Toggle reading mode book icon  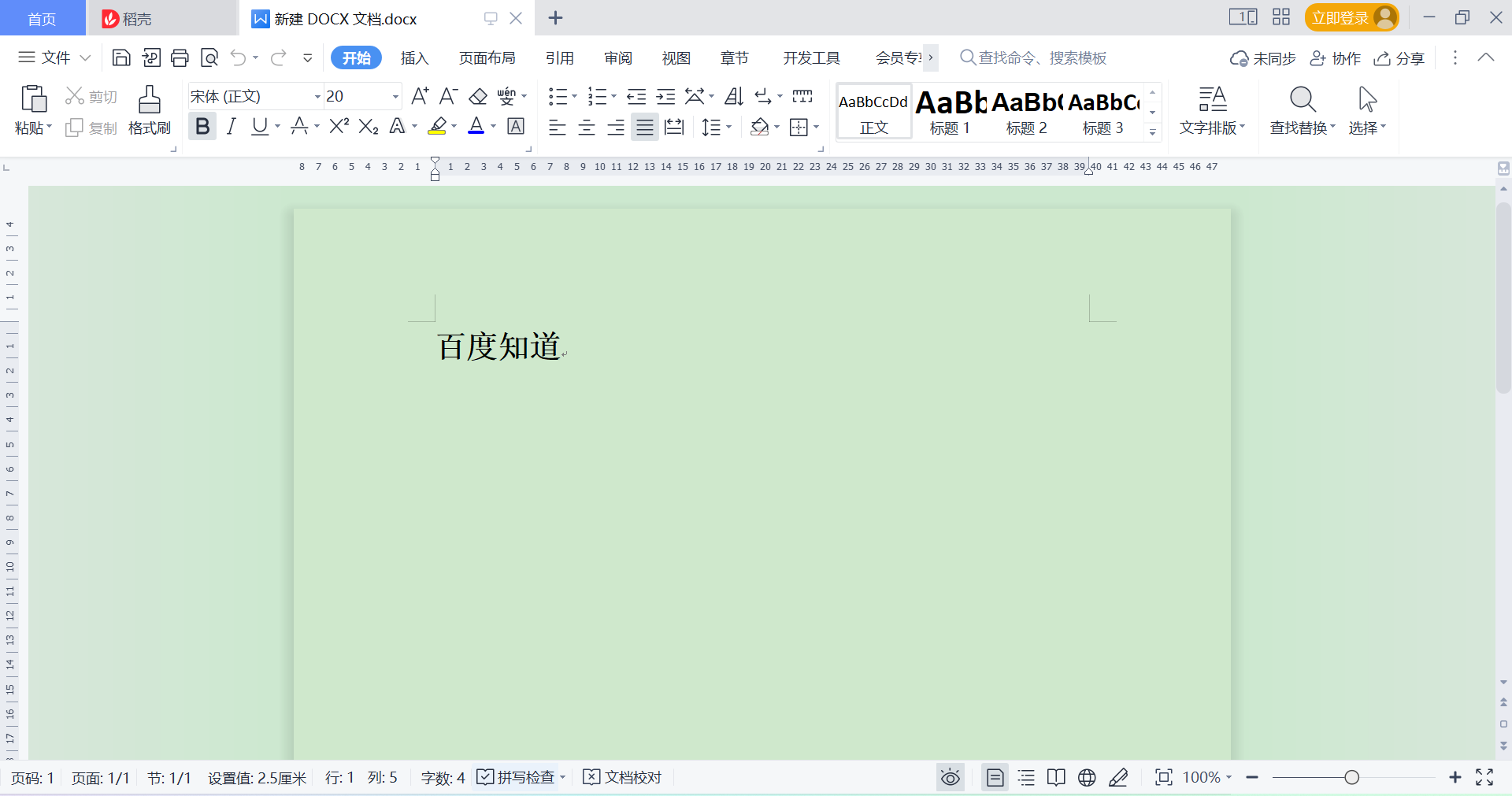click(1056, 778)
